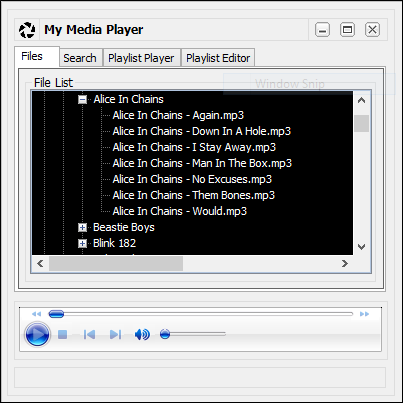Skip to the next track

(115, 334)
